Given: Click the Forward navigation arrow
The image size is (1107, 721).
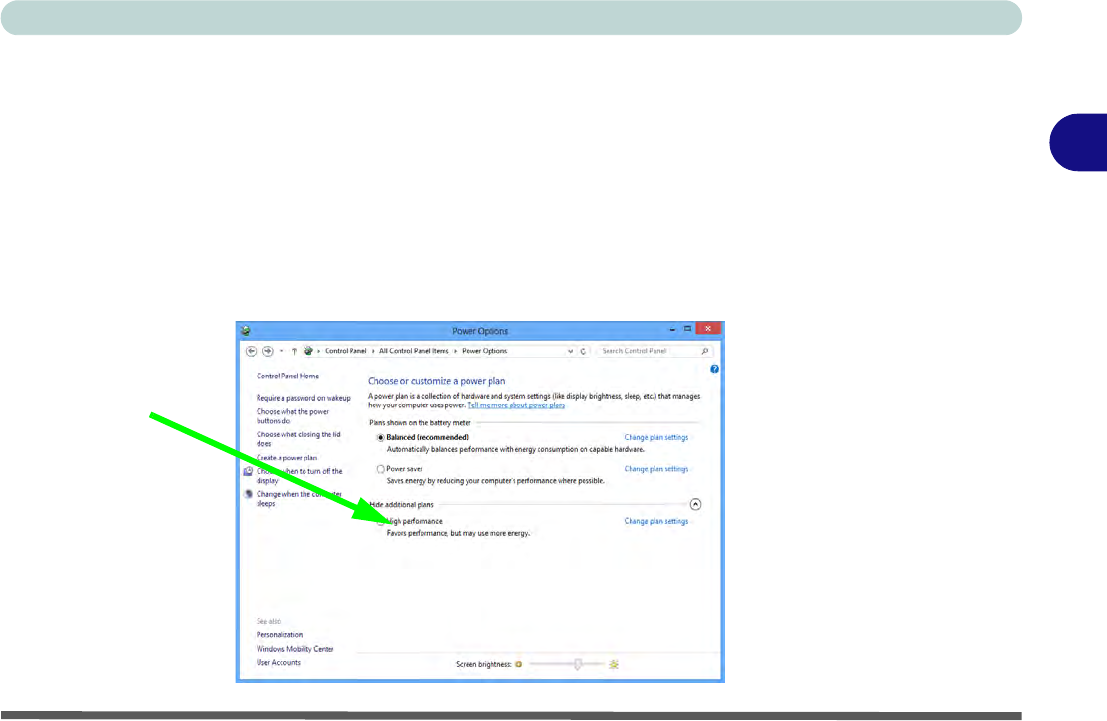Looking at the screenshot, I should coord(268,351).
